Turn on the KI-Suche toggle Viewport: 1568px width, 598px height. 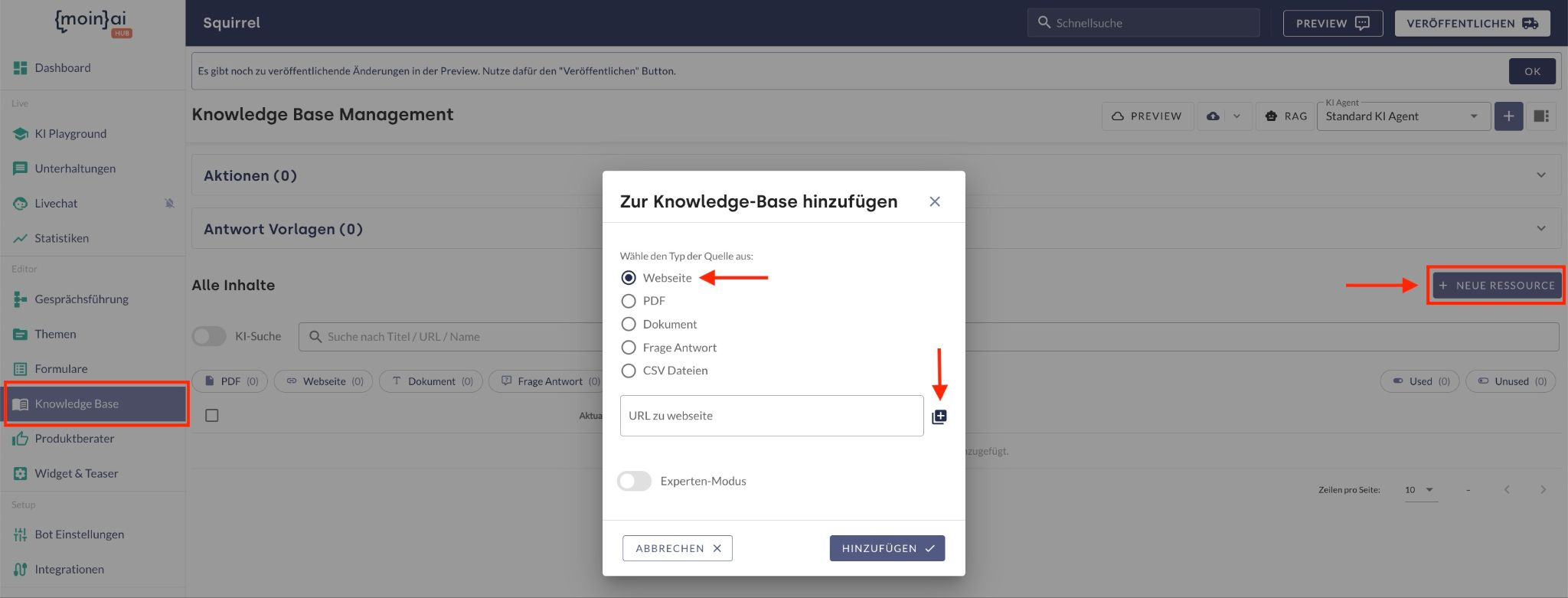[x=209, y=336]
